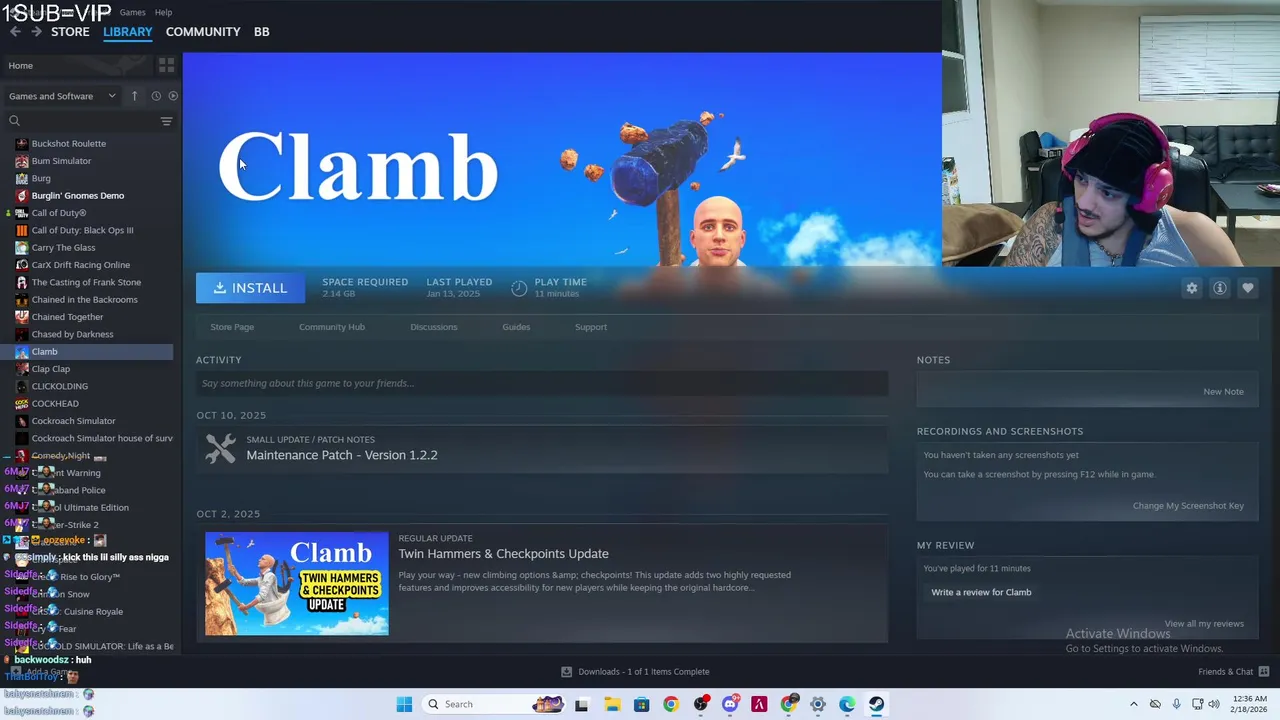Show Clamb game info icon
The height and width of the screenshot is (720, 1280).
1220,288
